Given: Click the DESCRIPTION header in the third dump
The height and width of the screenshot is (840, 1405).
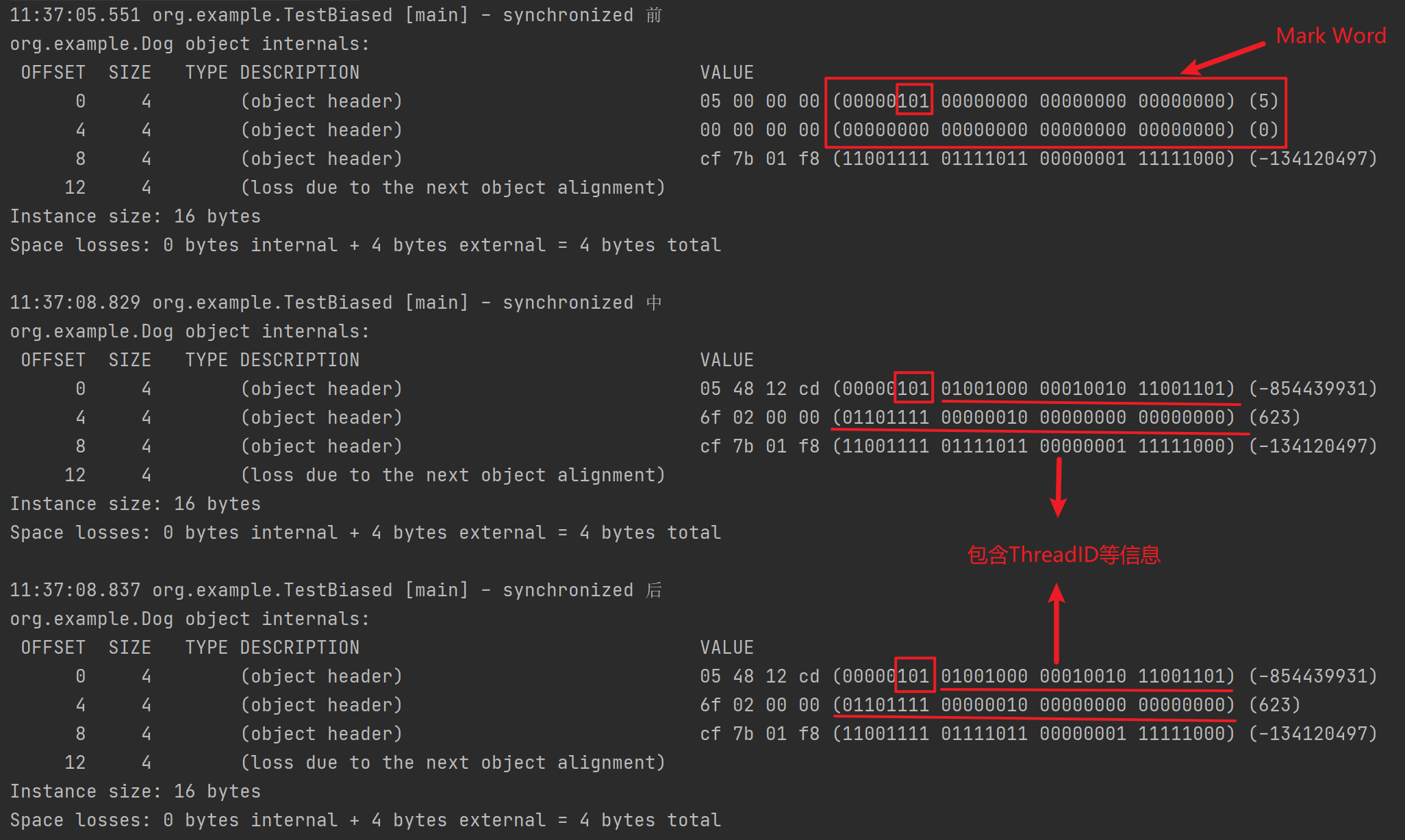Looking at the screenshot, I should (299, 648).
